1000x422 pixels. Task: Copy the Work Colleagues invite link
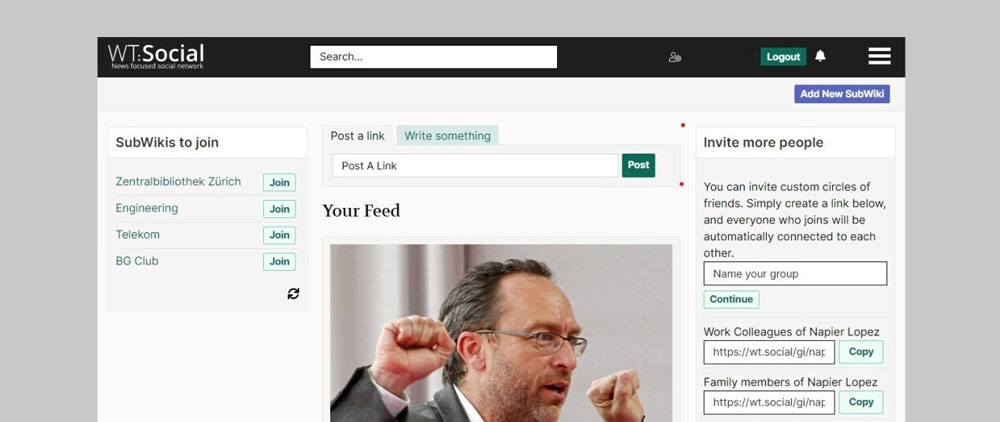click(x=861, y=352)
